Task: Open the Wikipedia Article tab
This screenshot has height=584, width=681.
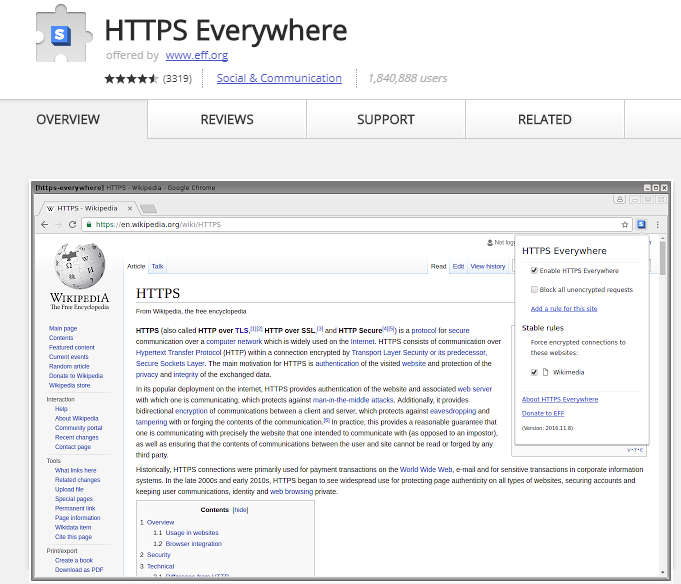Action: click(136, 266)
